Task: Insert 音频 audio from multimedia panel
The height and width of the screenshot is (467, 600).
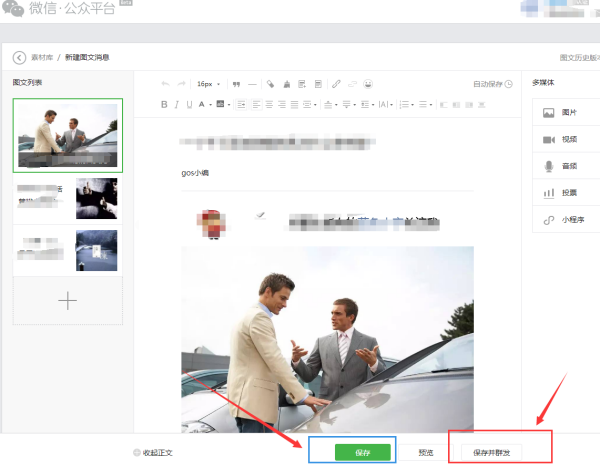Action: pyautogui.click(x=567, y=166)
